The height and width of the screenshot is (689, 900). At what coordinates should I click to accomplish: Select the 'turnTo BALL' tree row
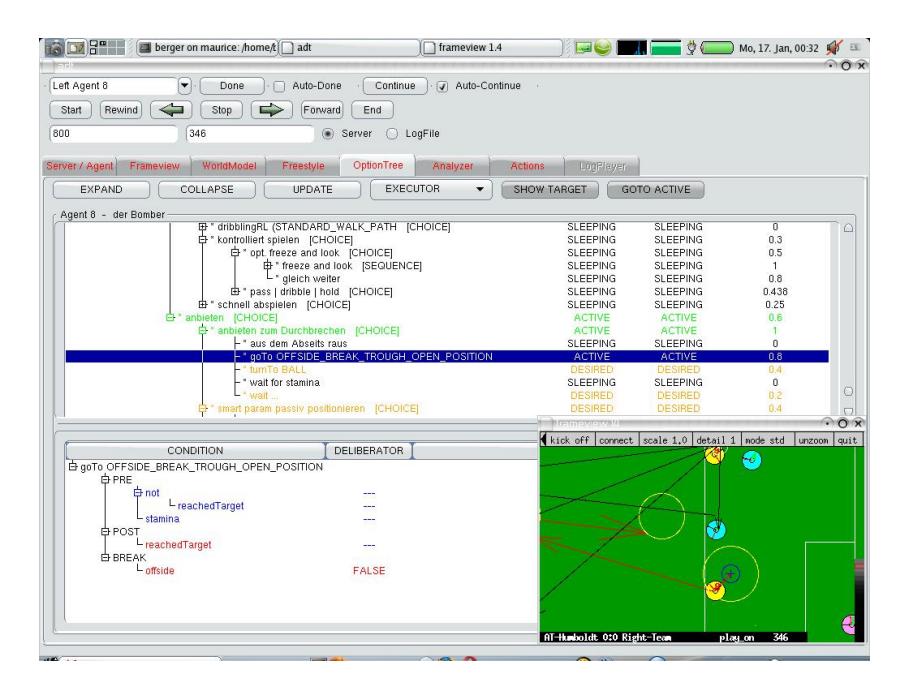pyautogui.click(x=447, y=369)
